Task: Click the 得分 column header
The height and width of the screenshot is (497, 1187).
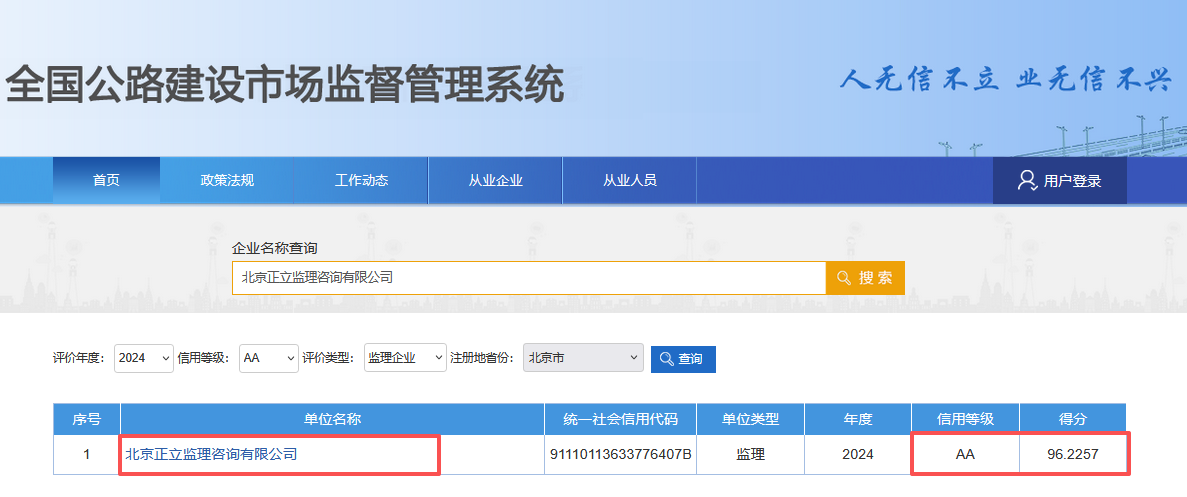Action: (1072, 419)
